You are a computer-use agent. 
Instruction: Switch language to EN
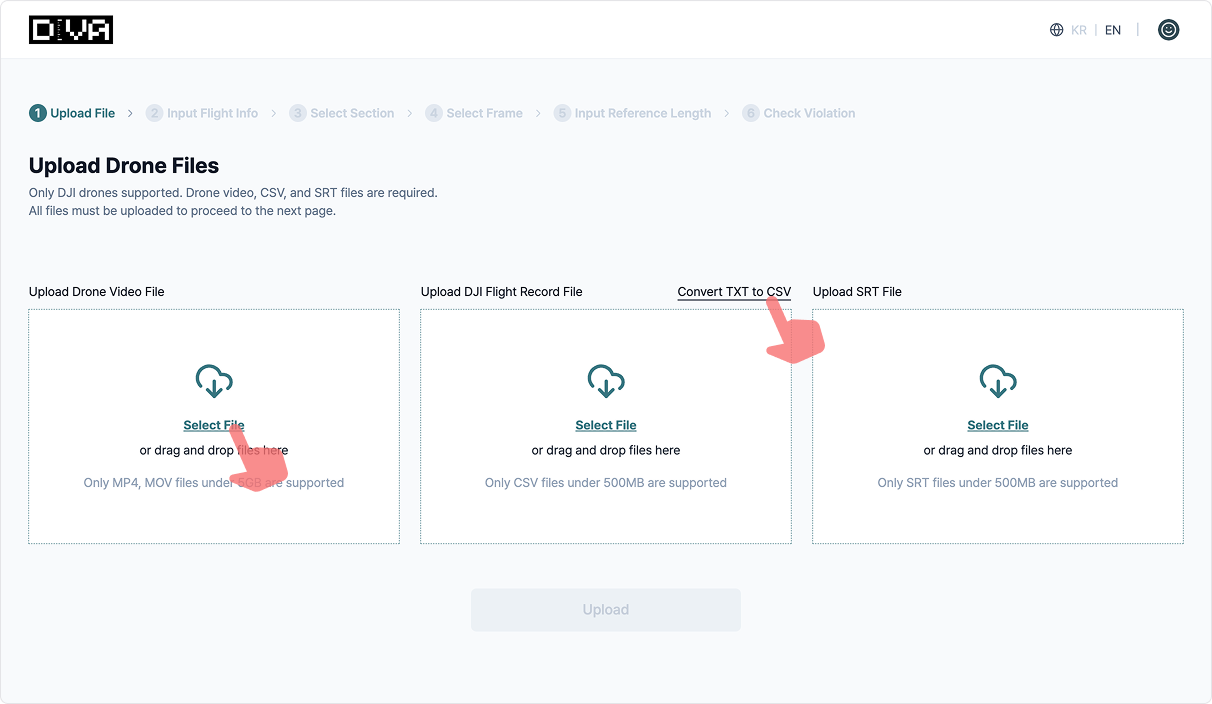click(1113, 30)
